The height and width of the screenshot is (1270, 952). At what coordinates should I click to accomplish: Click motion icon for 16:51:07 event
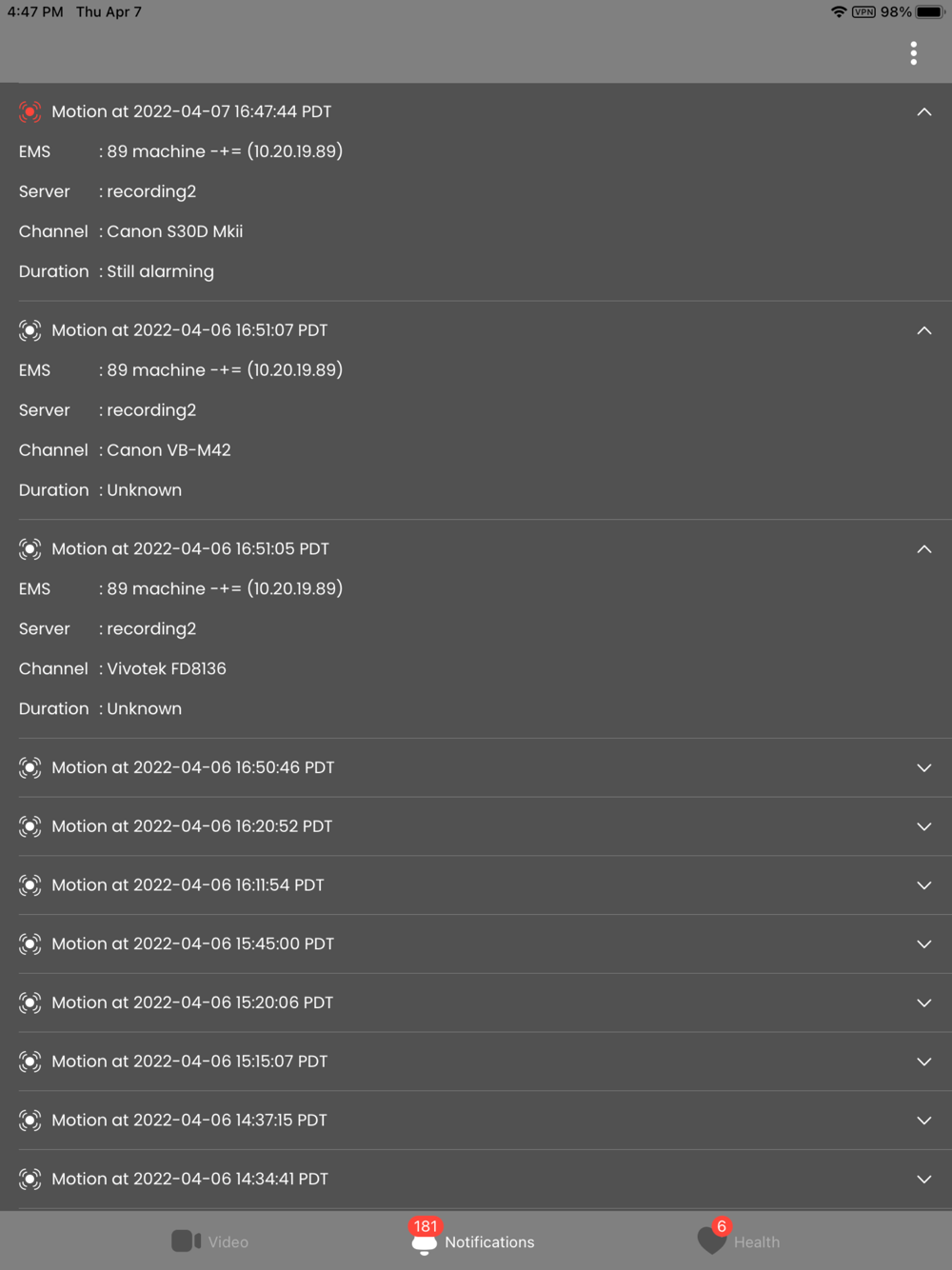(30, 330)
